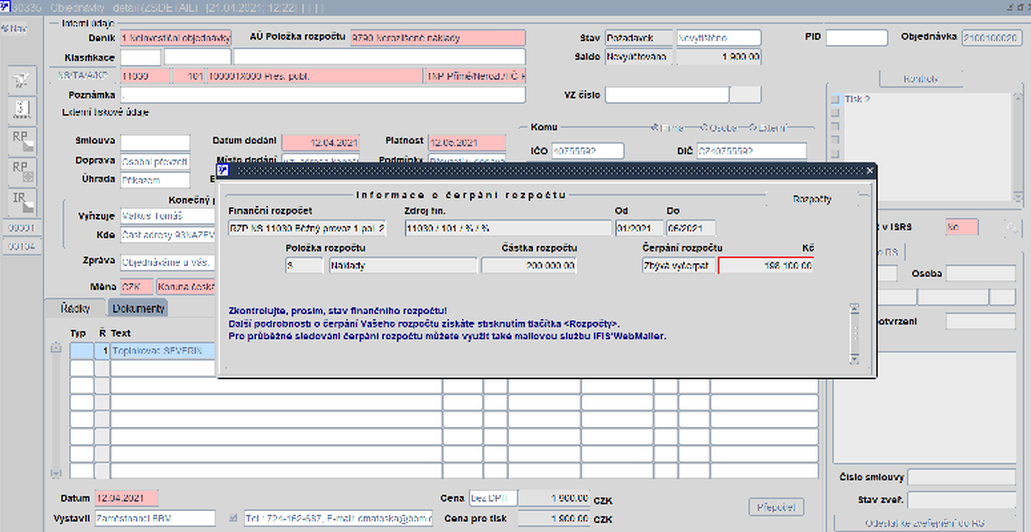Image resolution: width=1031 pixels, height=532 pixels.
Task: Click the application icon in main title bar
Action: pyautogui.click(x=5, y=7)
